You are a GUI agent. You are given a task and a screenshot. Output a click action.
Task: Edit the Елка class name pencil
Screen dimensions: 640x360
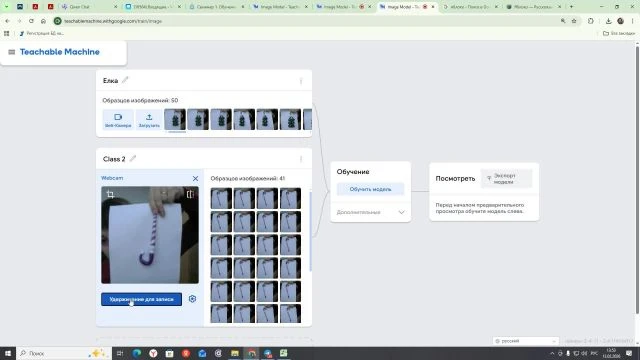pyautogui.click(x=125, y=80)
